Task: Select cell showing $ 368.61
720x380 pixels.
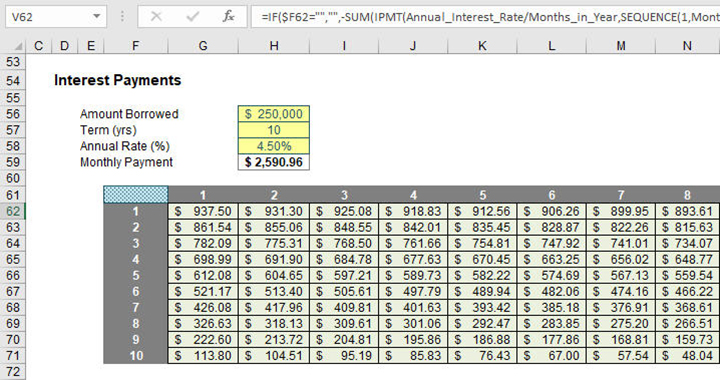Action: pyautogui.click(x=687, y=307)
